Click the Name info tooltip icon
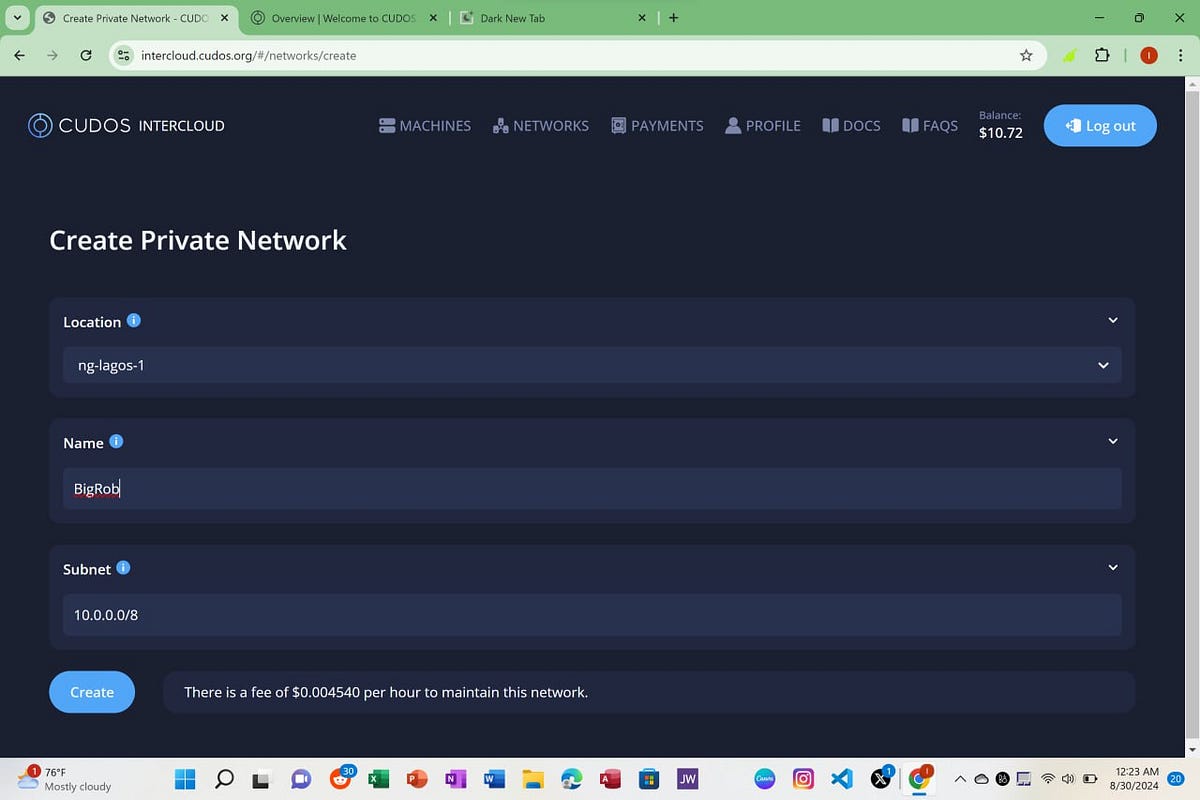This screenshot has height=800, width=1200. point(117,440)
